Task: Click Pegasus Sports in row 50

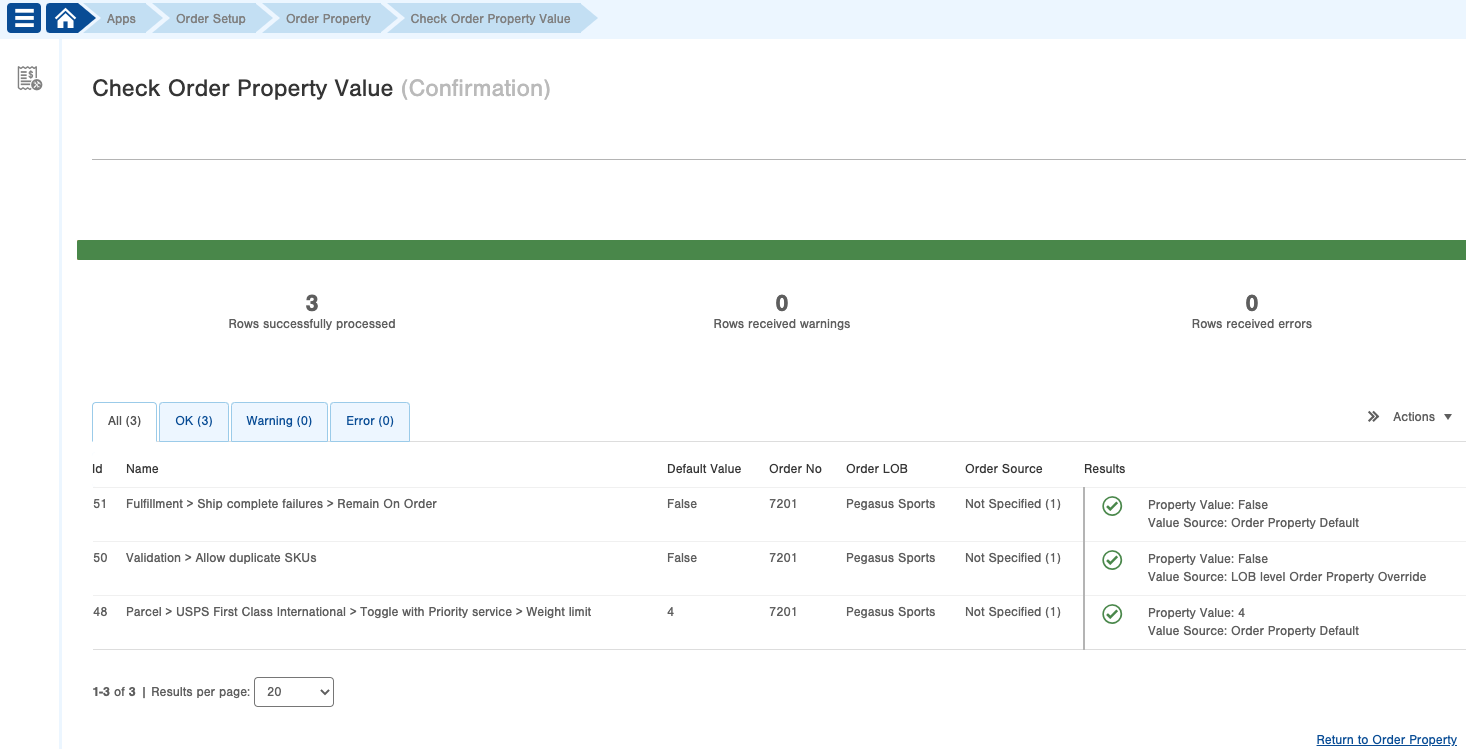Action: 890,558
